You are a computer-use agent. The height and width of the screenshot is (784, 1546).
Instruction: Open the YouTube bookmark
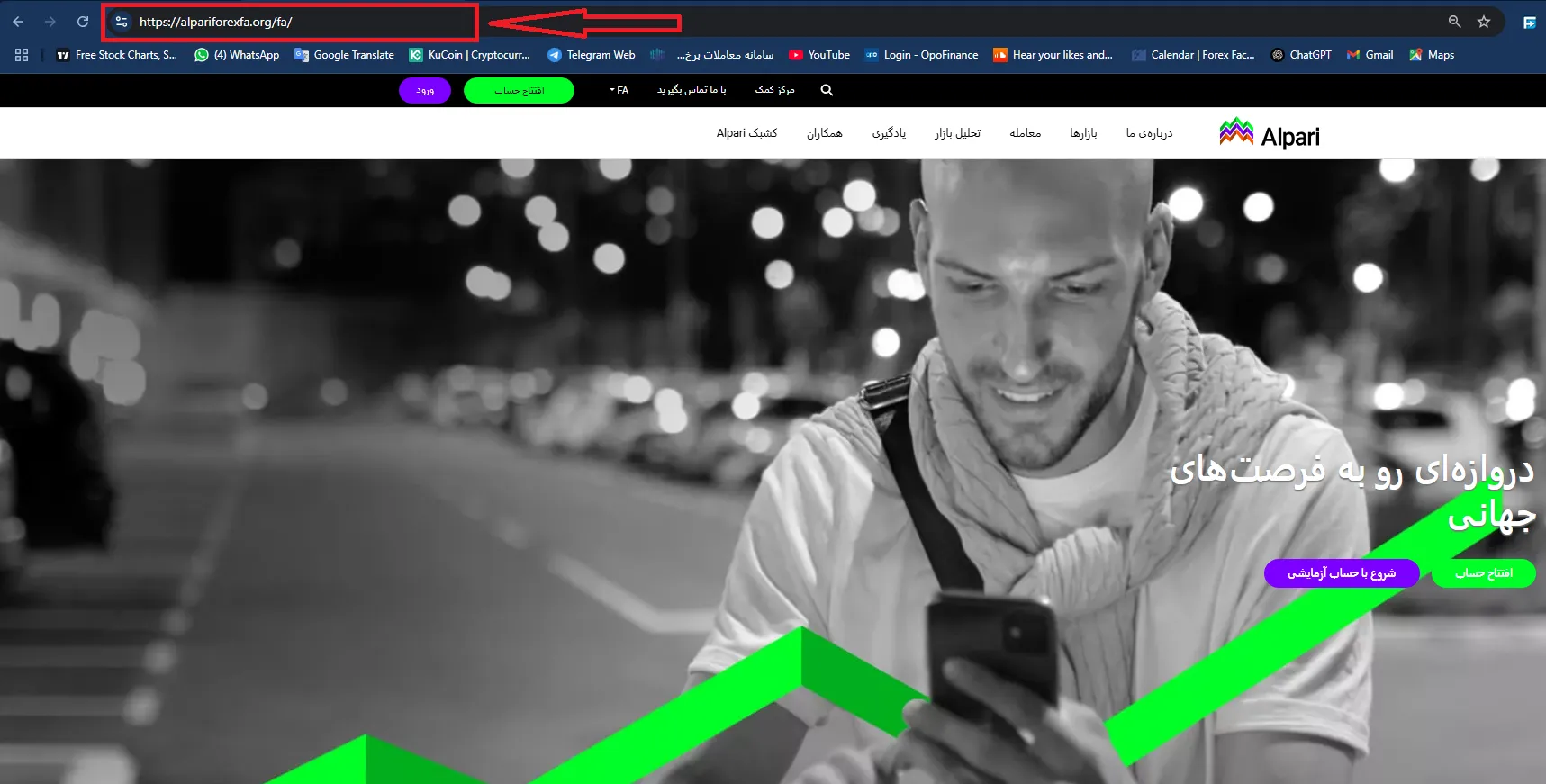[x=819, y=55]
